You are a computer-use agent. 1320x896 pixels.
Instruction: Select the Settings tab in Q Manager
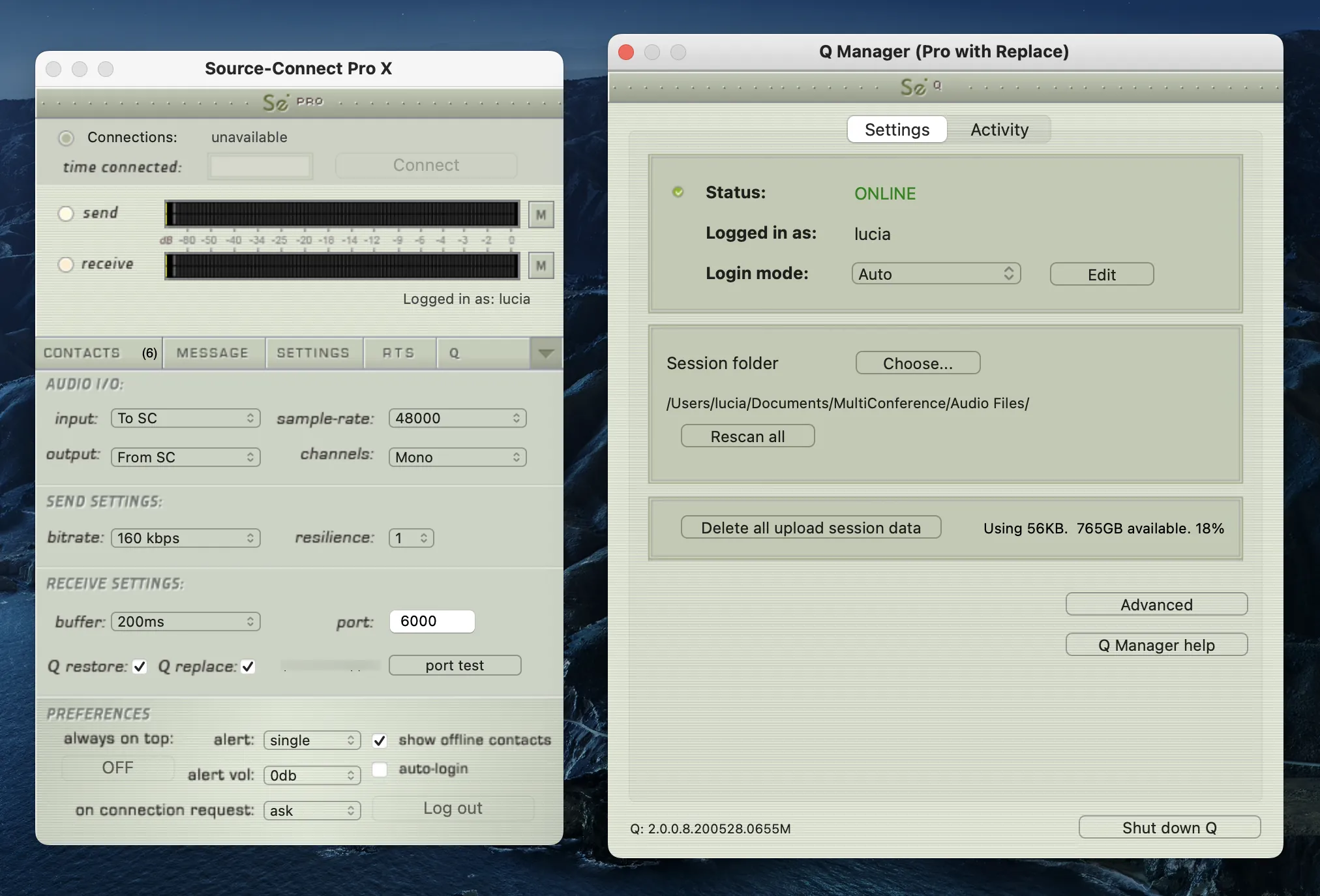897,130
